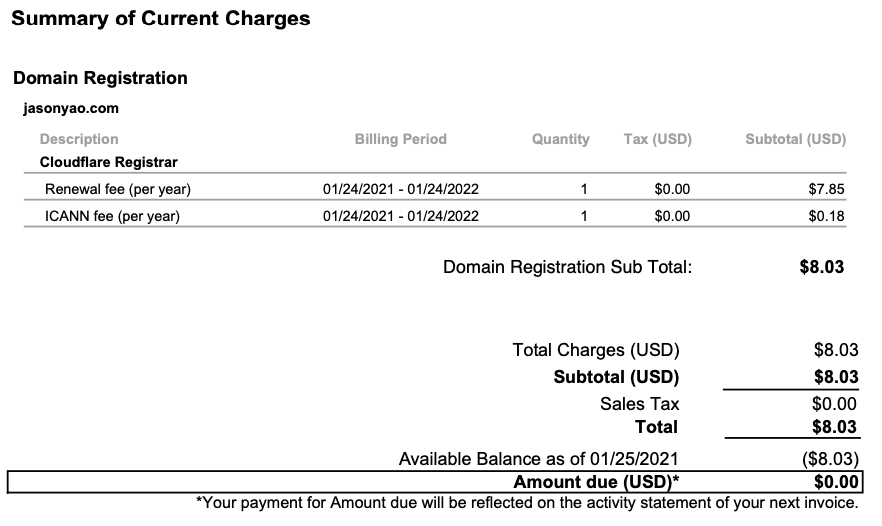
Task: Click the Sales Tax $0.00 amount
Action: pos(834,404)
